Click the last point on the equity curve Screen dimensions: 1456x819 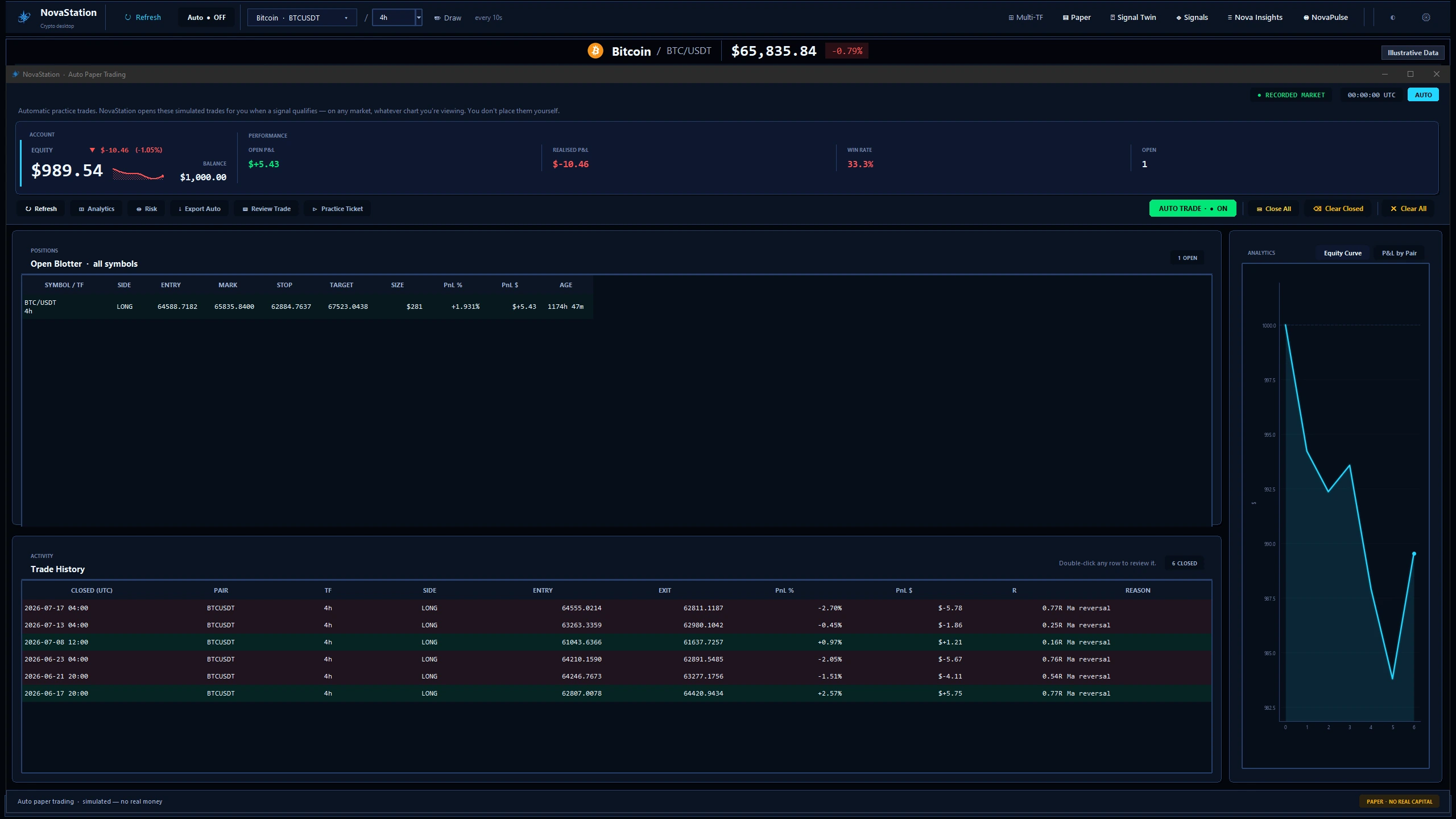click(1414, 553)
